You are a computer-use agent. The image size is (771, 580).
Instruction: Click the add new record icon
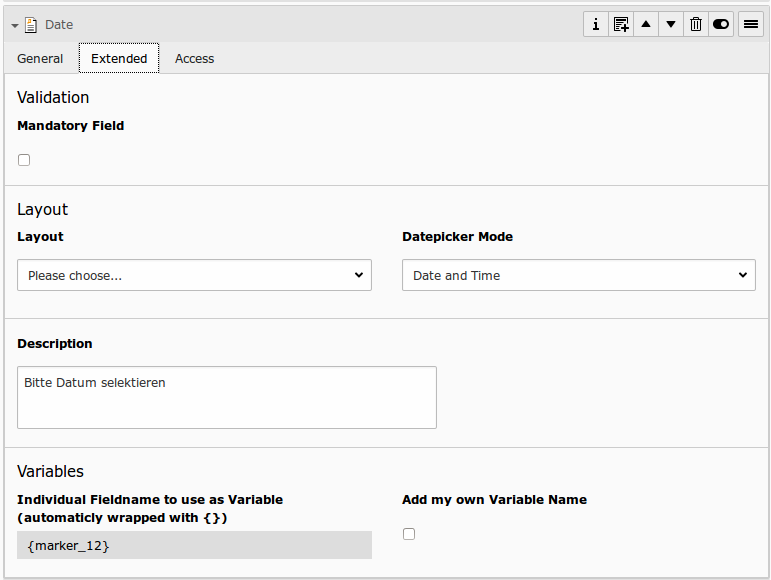pyautogui.click(x=621, y=25)
